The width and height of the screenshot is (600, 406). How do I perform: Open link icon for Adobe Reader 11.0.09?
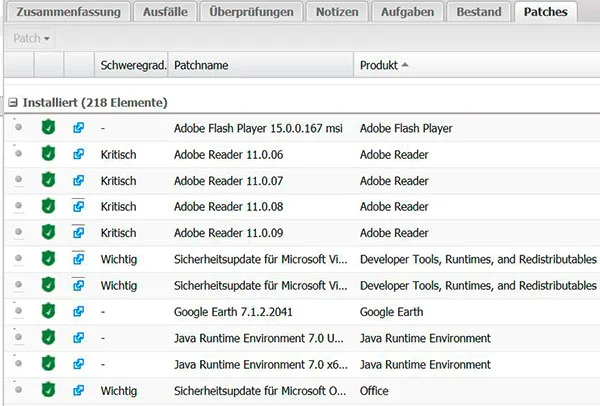tap(78, 232)
